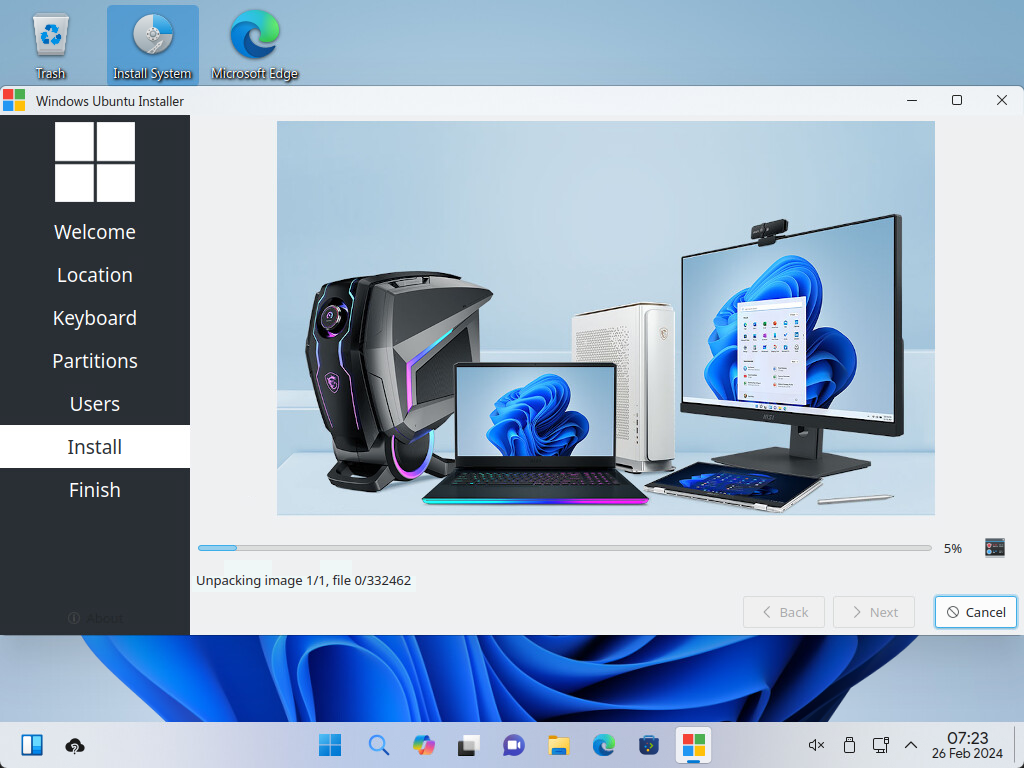Unmute the volume icon in system tray
This screenshot has width=1024, height=768.
(816, 745)
